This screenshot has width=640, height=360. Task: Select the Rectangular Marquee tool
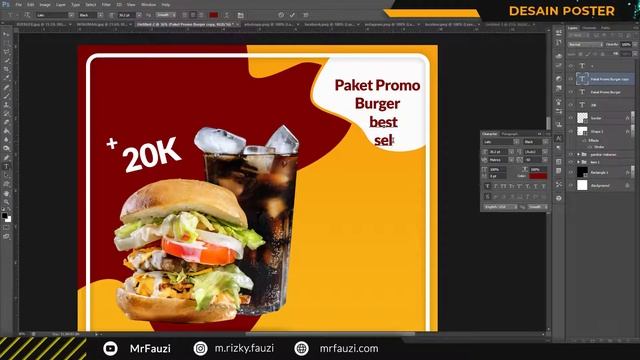7,43
